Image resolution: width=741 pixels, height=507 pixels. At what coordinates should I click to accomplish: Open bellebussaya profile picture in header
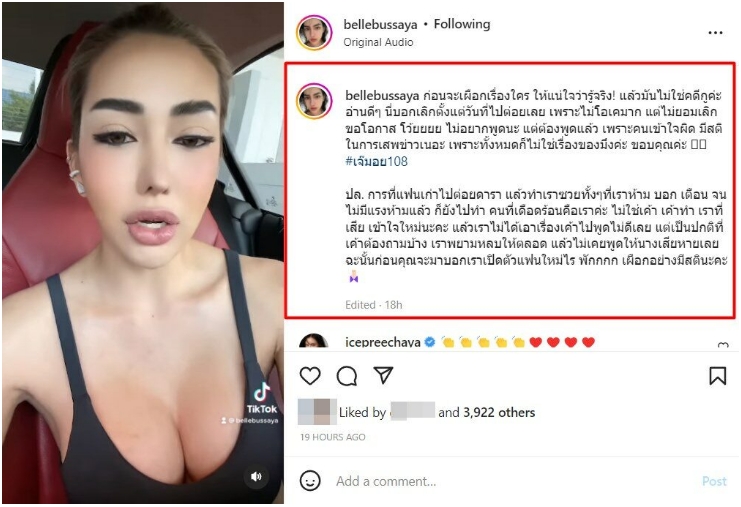tap(314, 32)
